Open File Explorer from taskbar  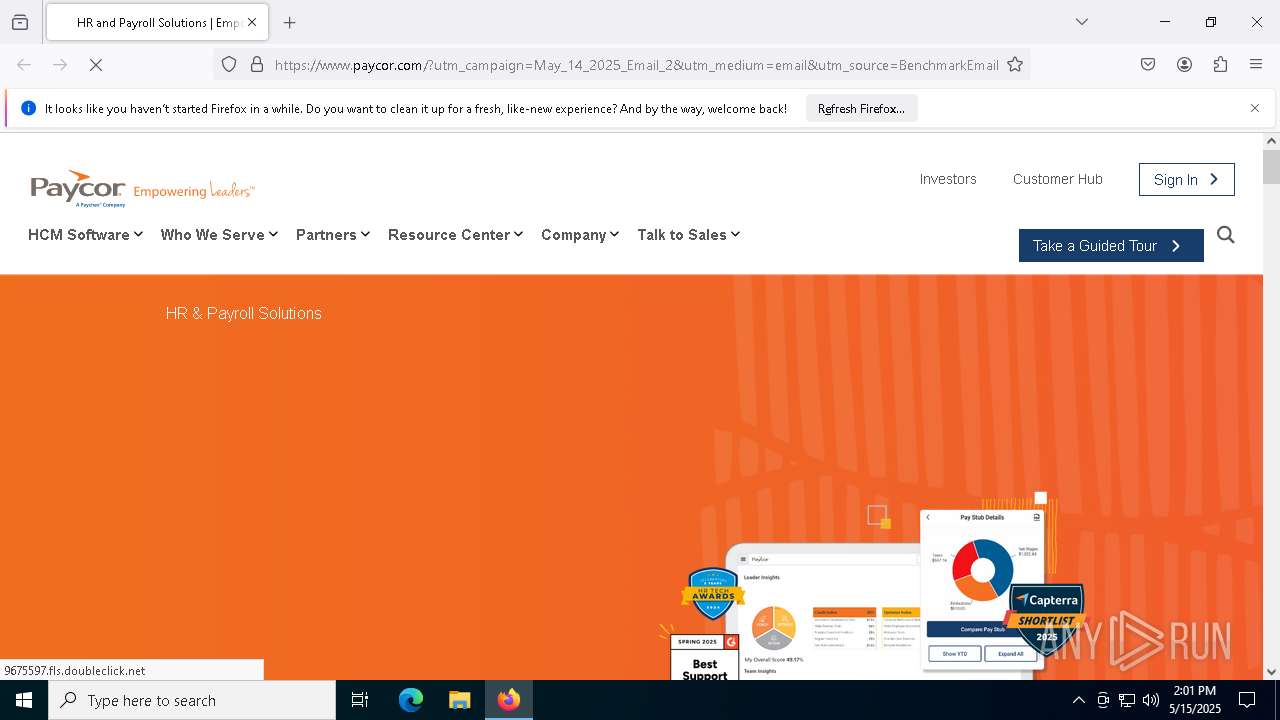coord(459,700)
